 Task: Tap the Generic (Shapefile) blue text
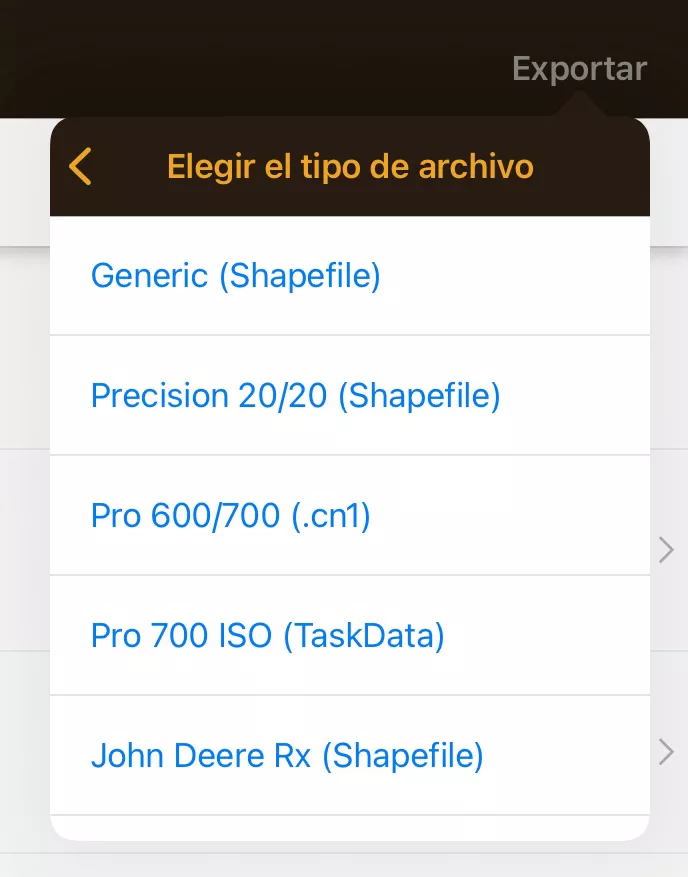pyautogui.click(x=235, y=275)
